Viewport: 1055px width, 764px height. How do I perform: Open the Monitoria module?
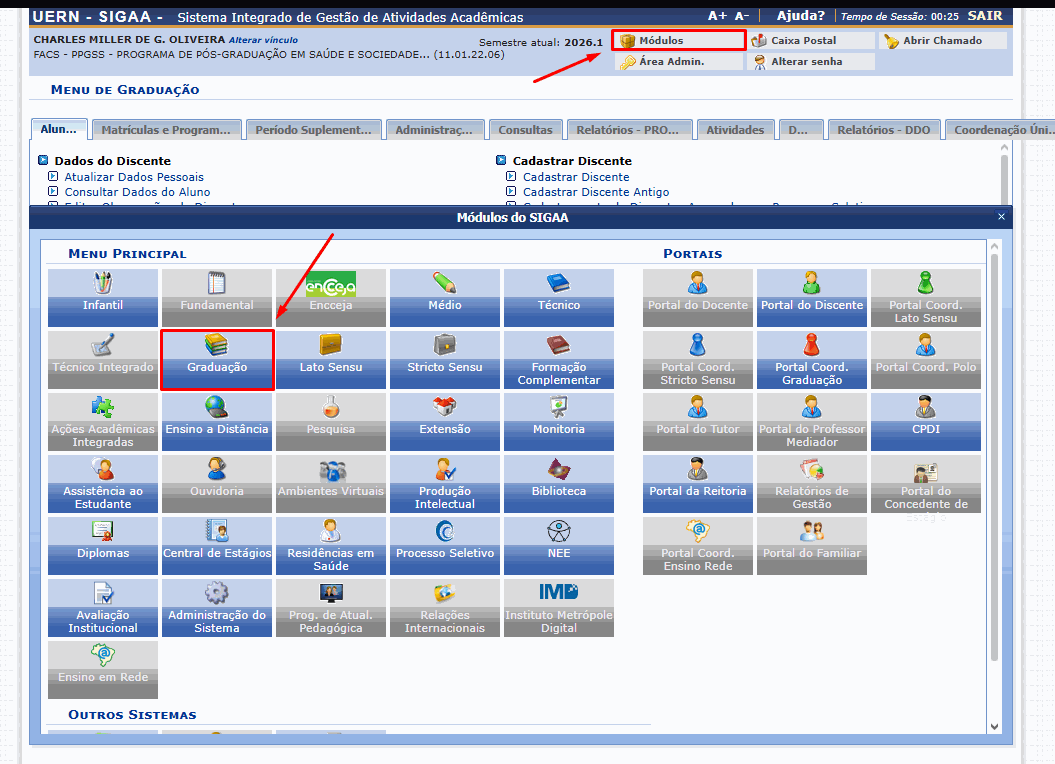[559, 421]
